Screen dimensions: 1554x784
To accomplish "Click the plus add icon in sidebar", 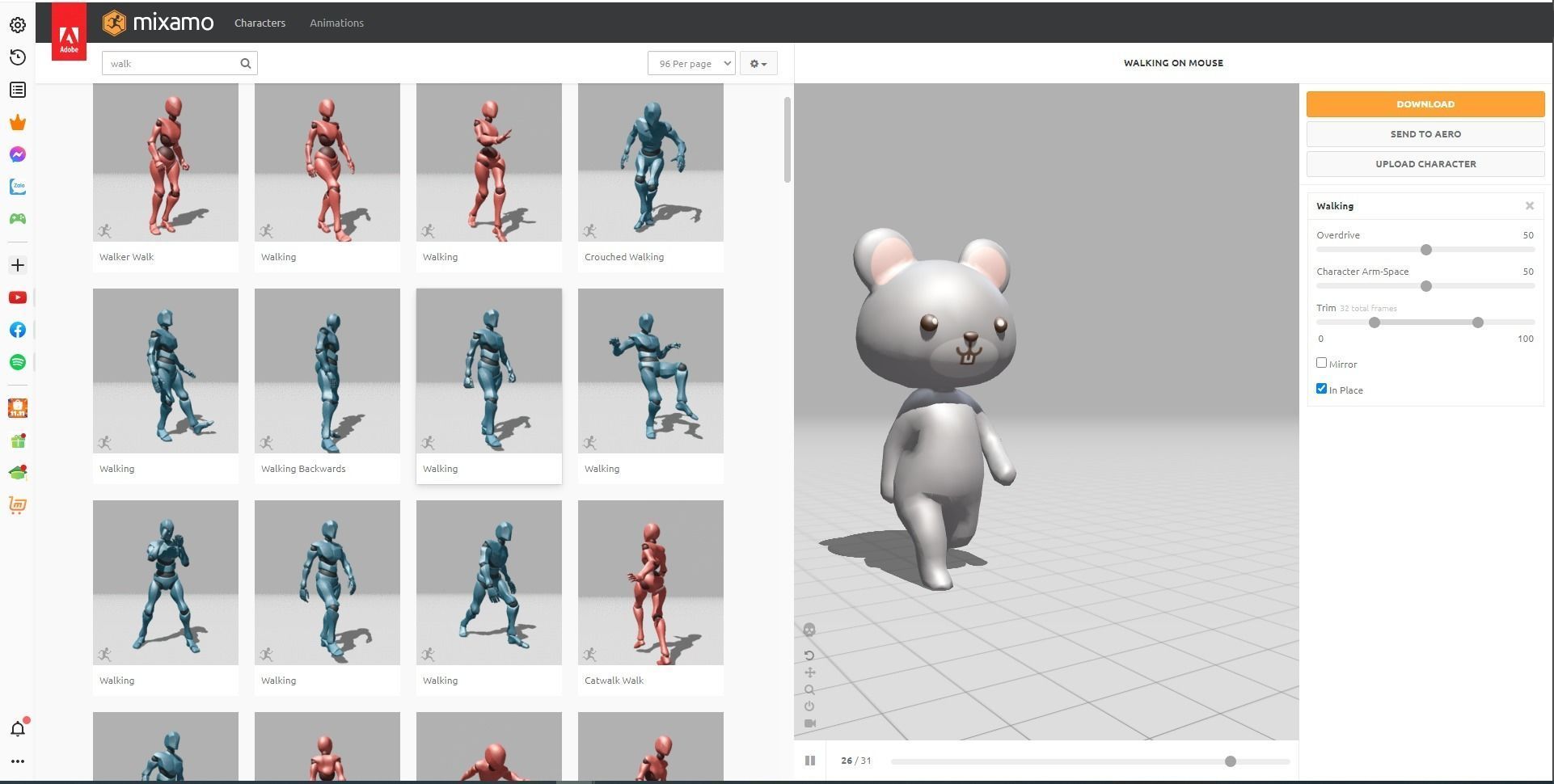I will 18,265.
